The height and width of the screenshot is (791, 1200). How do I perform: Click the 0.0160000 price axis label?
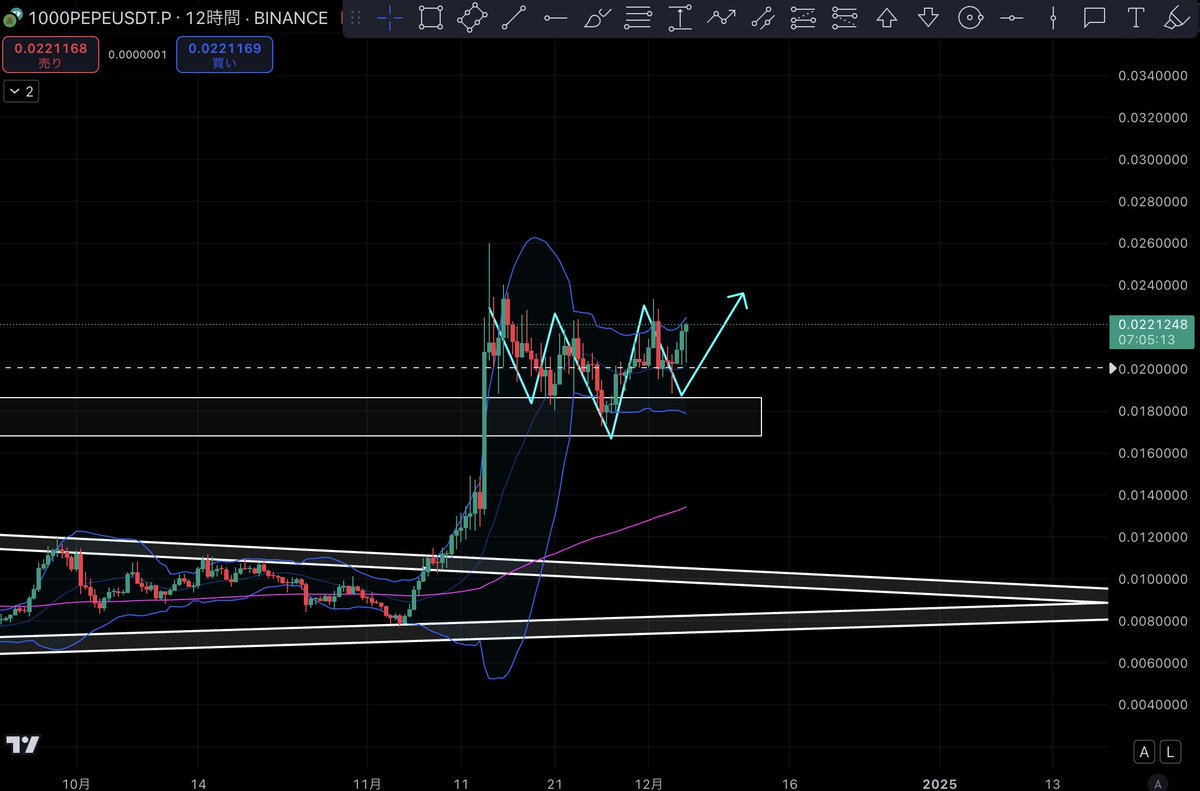click(x=1152, y=453)
